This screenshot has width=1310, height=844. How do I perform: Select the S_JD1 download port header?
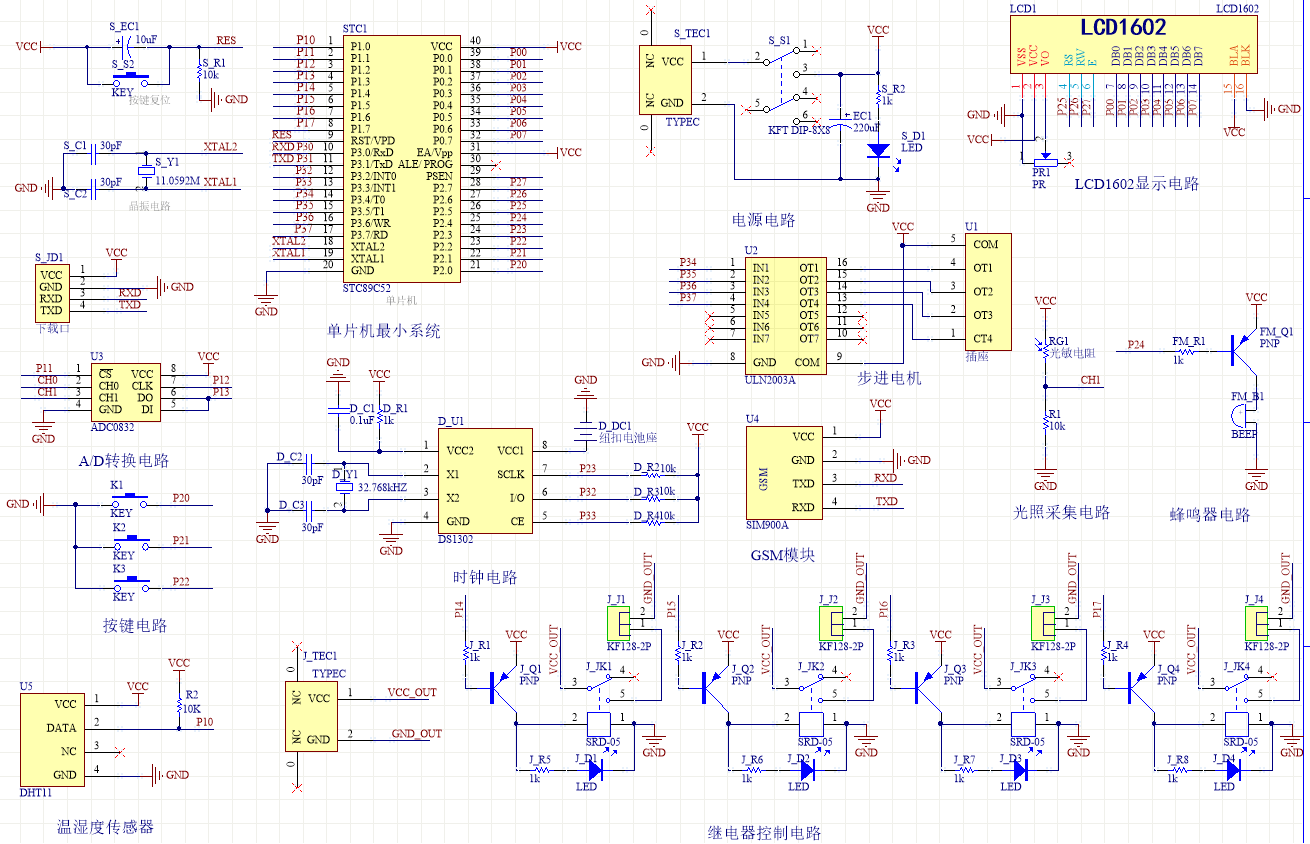click(51, 292)
